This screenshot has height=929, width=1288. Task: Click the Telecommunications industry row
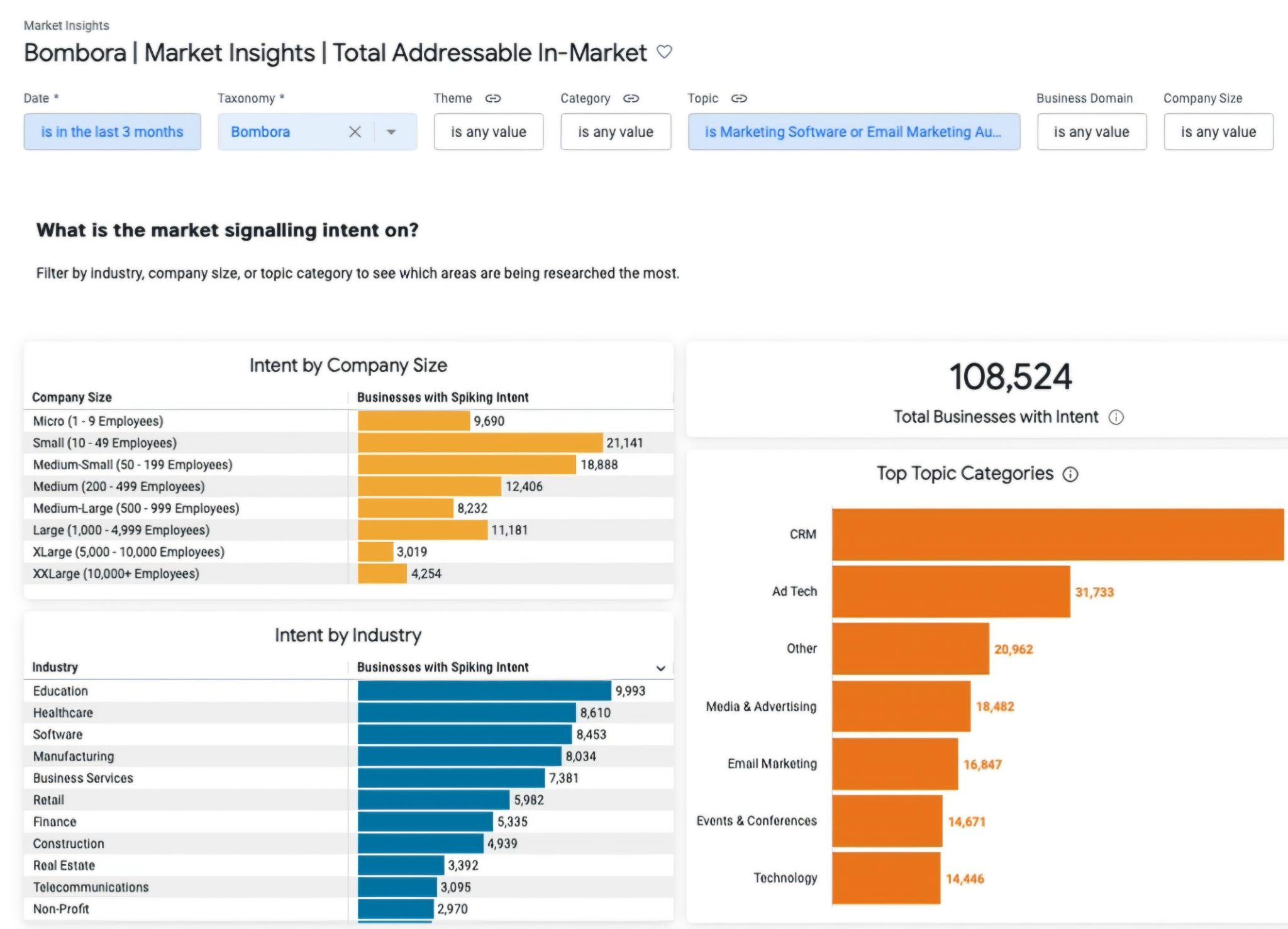click(348, 887)
